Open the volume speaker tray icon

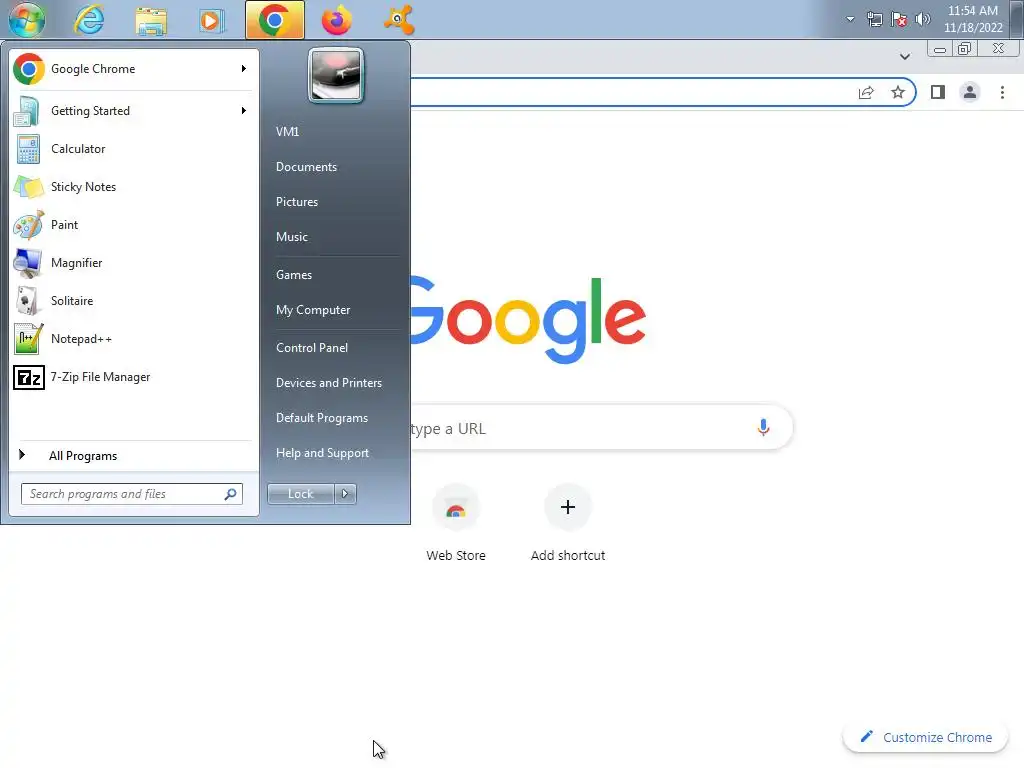[x=923, y=19]
